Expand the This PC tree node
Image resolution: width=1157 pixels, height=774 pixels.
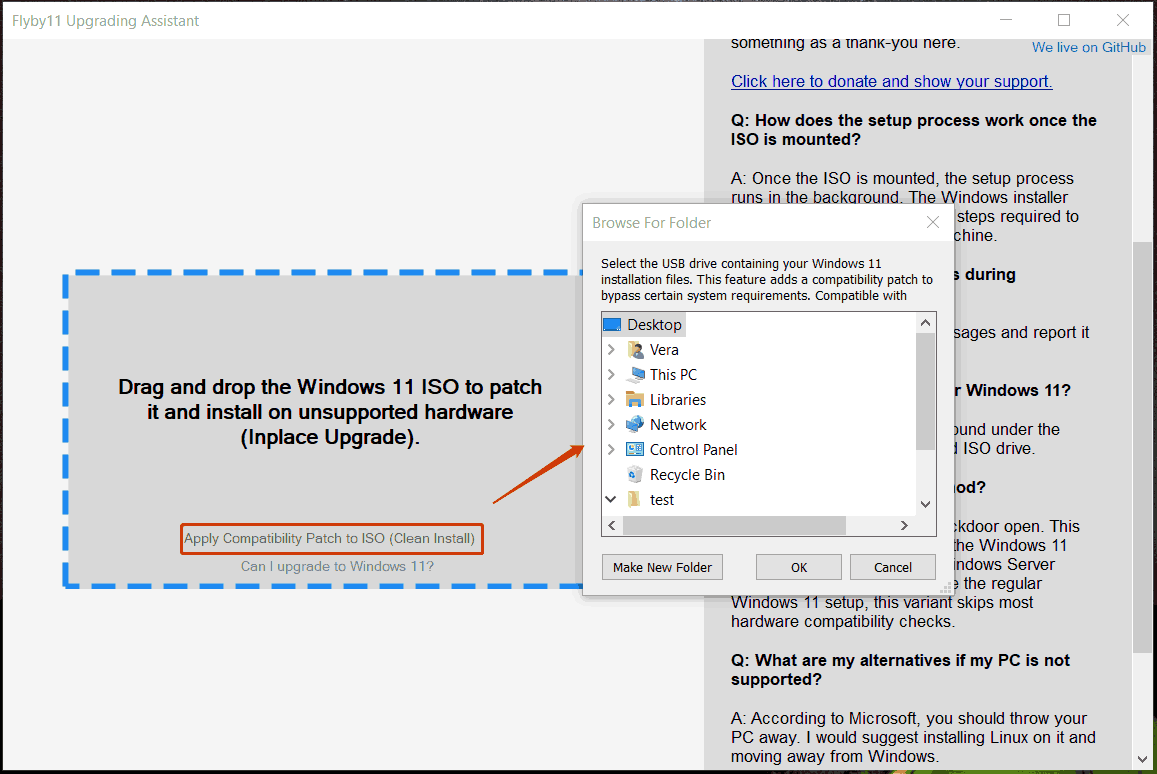click(x=613, y=374)
